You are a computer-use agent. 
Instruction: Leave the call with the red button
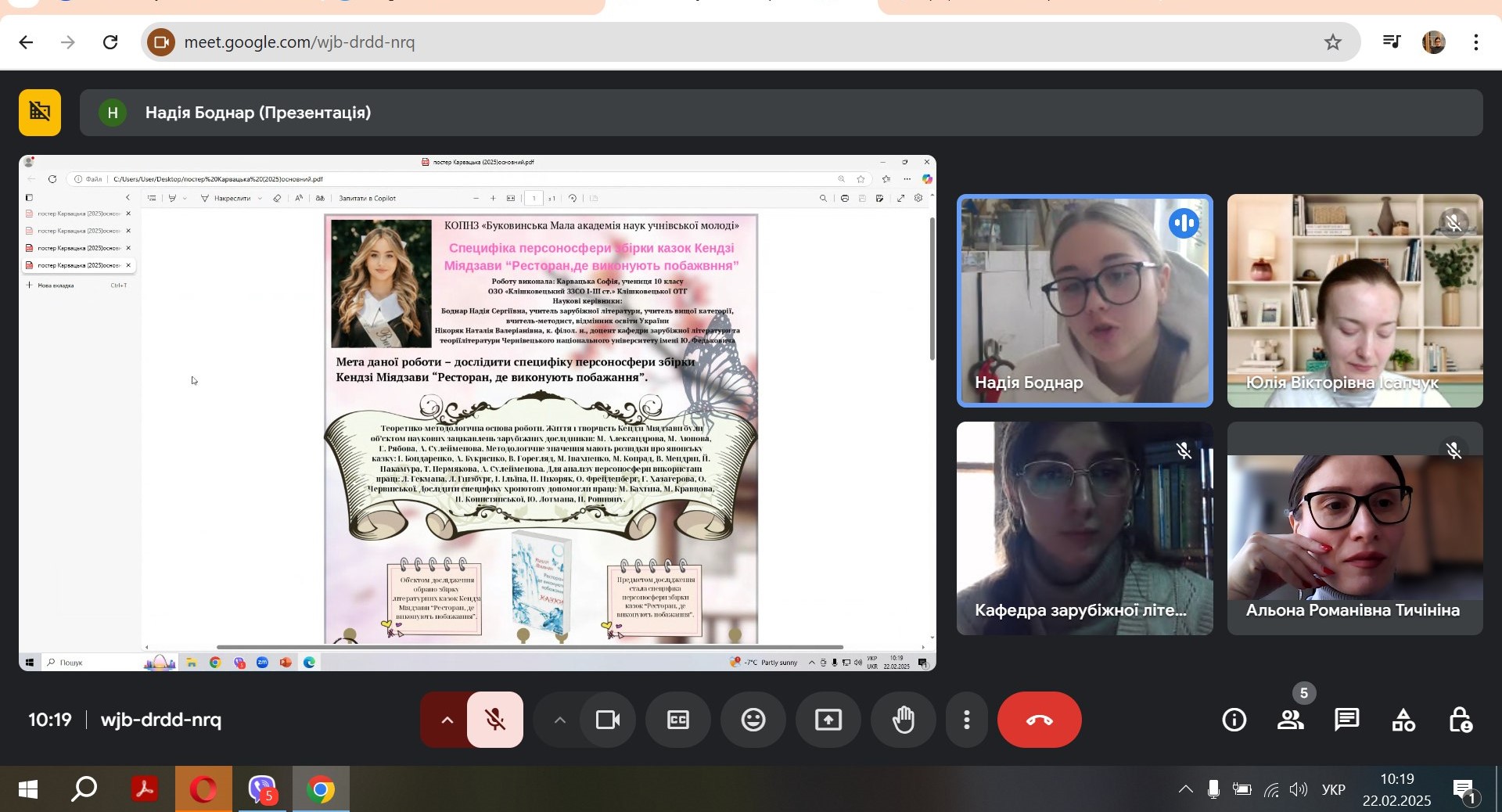click(1040, 720)
